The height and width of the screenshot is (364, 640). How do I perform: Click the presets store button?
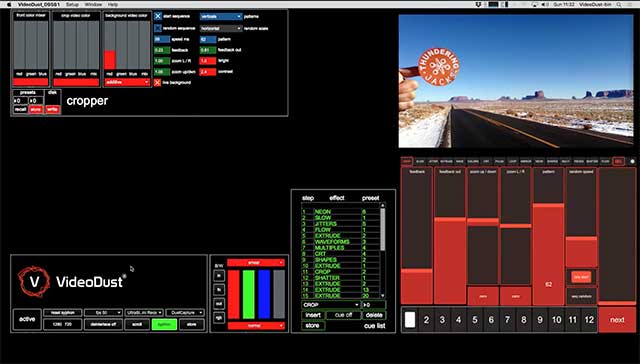(x=36, y=109)
